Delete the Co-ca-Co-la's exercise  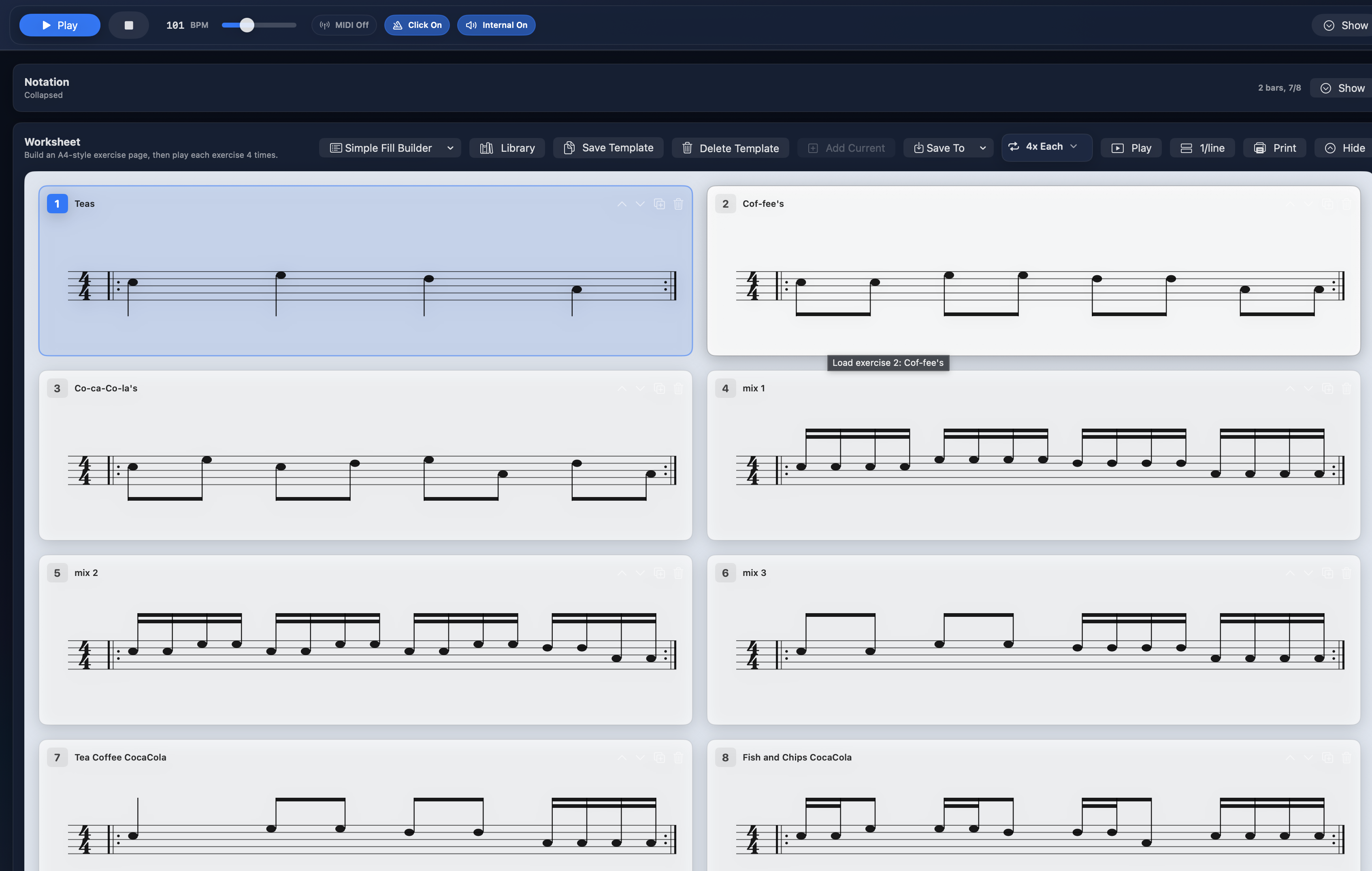(678, 388)
